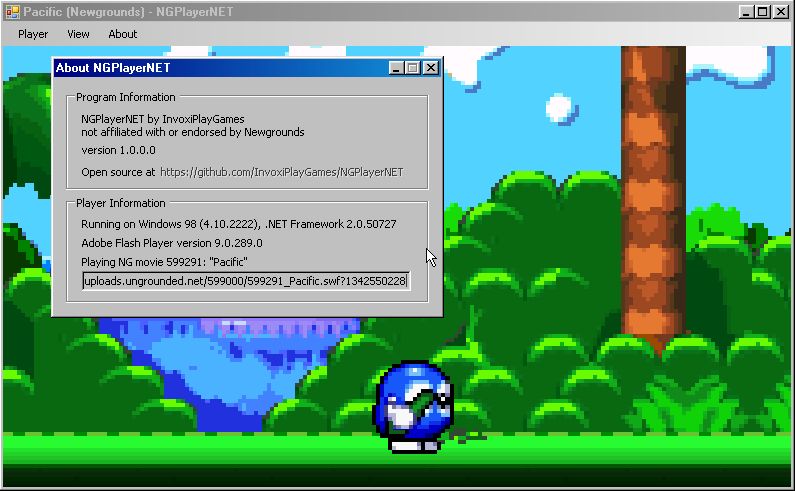Open the Player menu
795x491 pixels.
point(33,34)
